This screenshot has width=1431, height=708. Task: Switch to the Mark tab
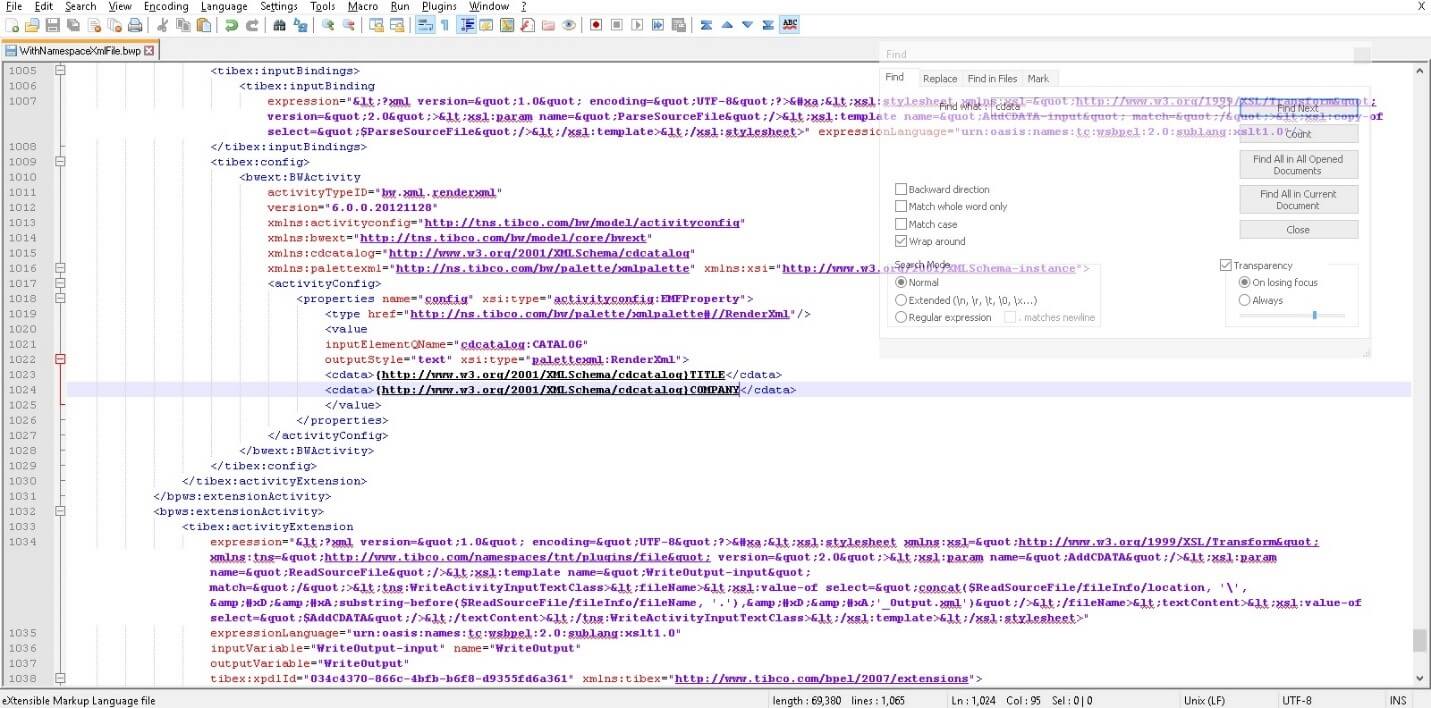[x=1038, y=78]
